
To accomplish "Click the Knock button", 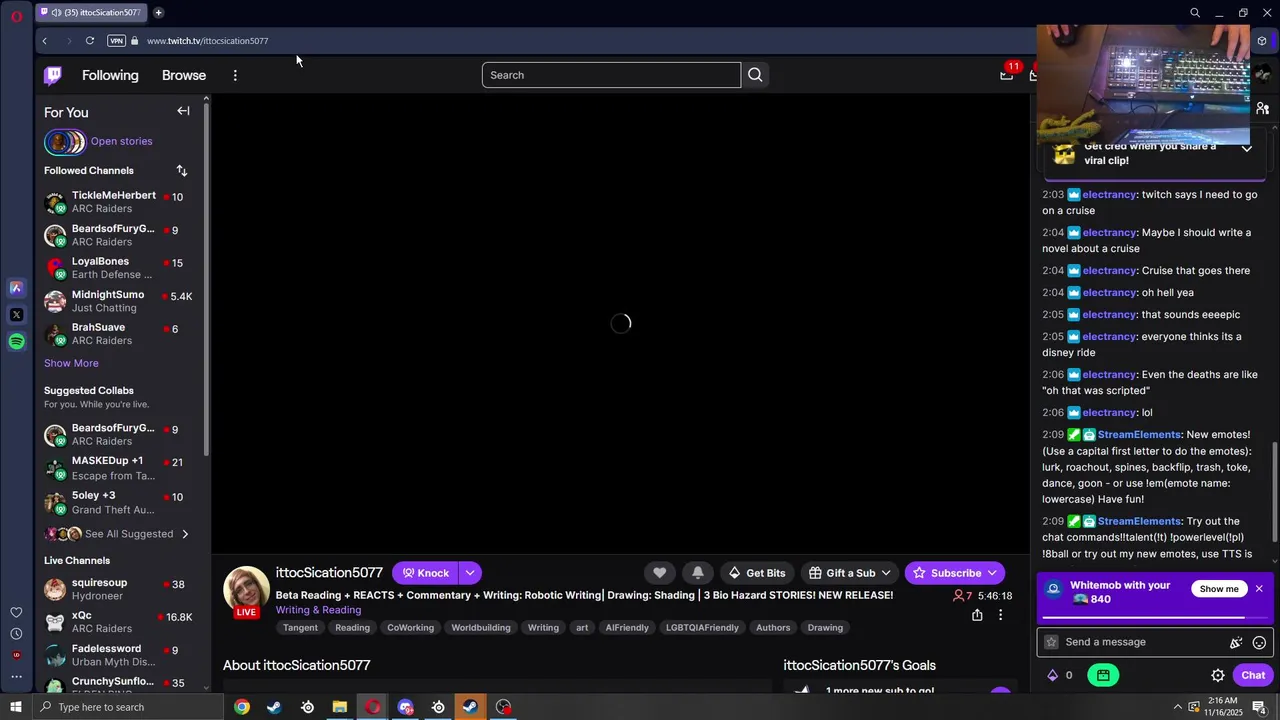I will coord(426,573).
